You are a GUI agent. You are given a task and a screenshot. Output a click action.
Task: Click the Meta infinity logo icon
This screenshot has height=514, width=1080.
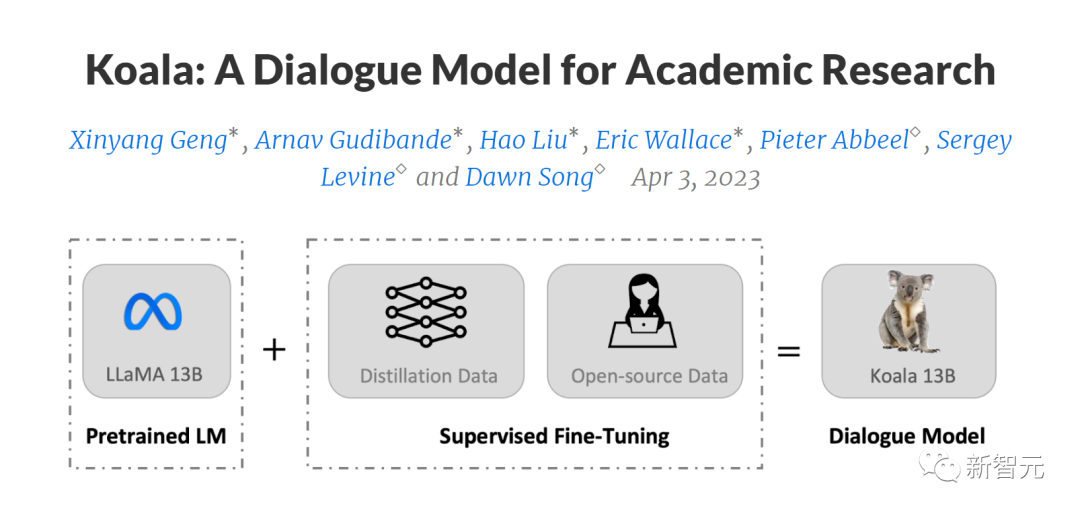pos(153,311)
